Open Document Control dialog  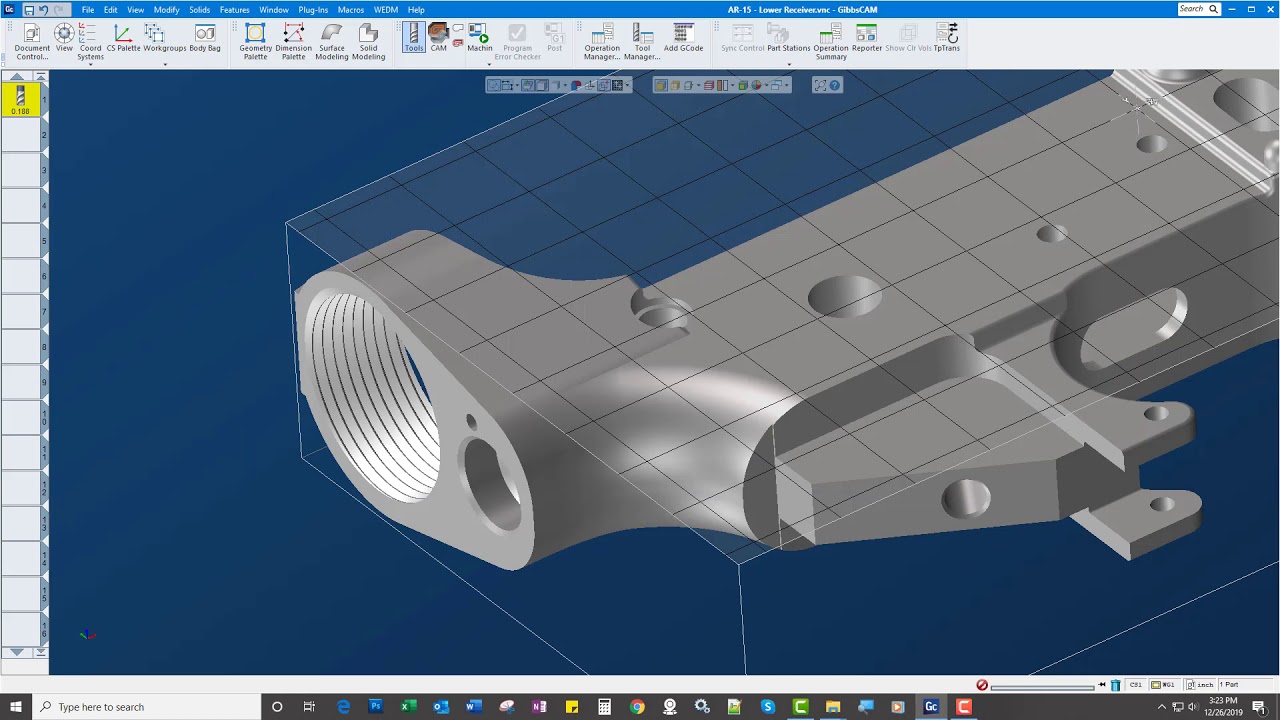(x=32, y=42)
